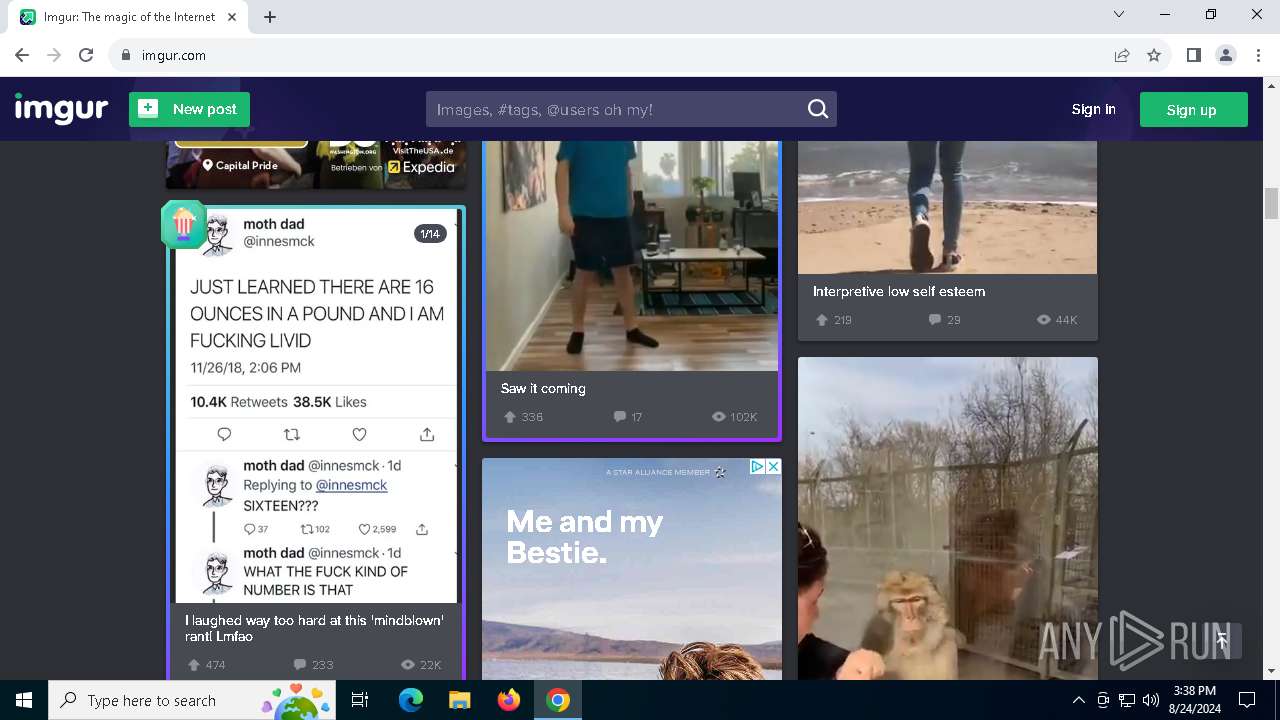The width and height of the screenshot is (1280, 720).
Task: Upvote the Saw it coming post
Action: [510, 417]
